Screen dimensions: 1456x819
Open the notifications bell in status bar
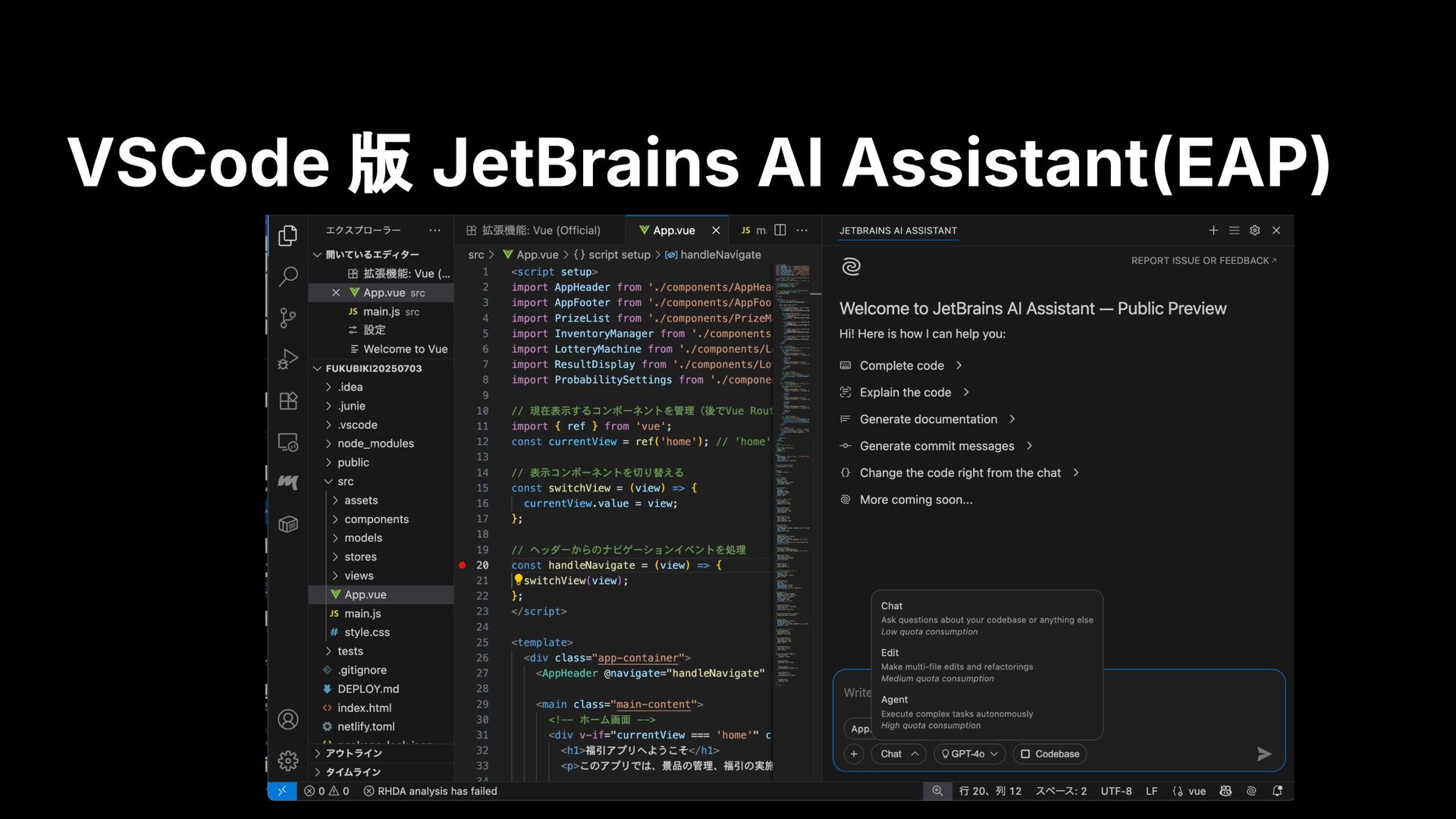pyautogui.click(x=1277, y=791)
